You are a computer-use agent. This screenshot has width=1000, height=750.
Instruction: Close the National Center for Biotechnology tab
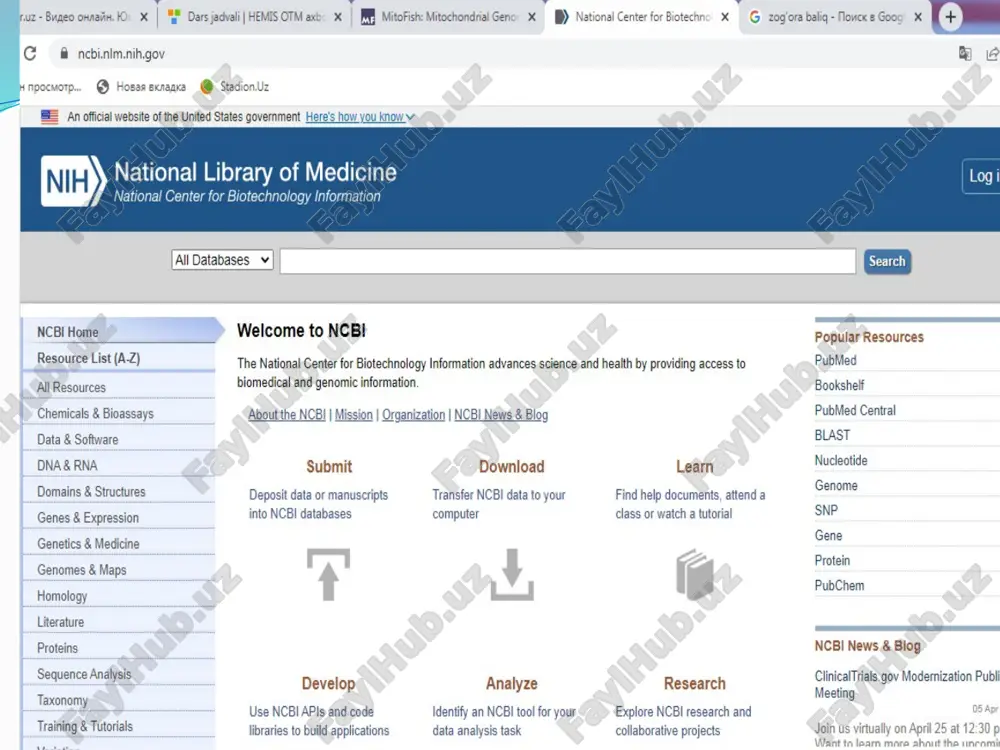coord(725,17)
